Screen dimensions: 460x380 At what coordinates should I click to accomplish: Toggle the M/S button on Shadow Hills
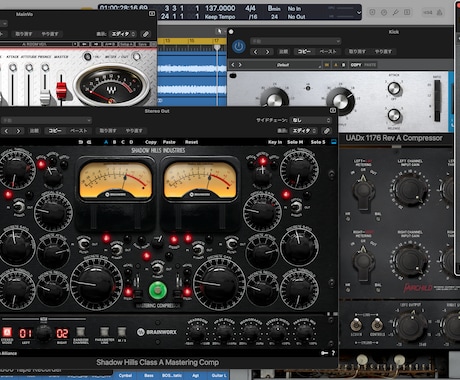coord(122,332)
